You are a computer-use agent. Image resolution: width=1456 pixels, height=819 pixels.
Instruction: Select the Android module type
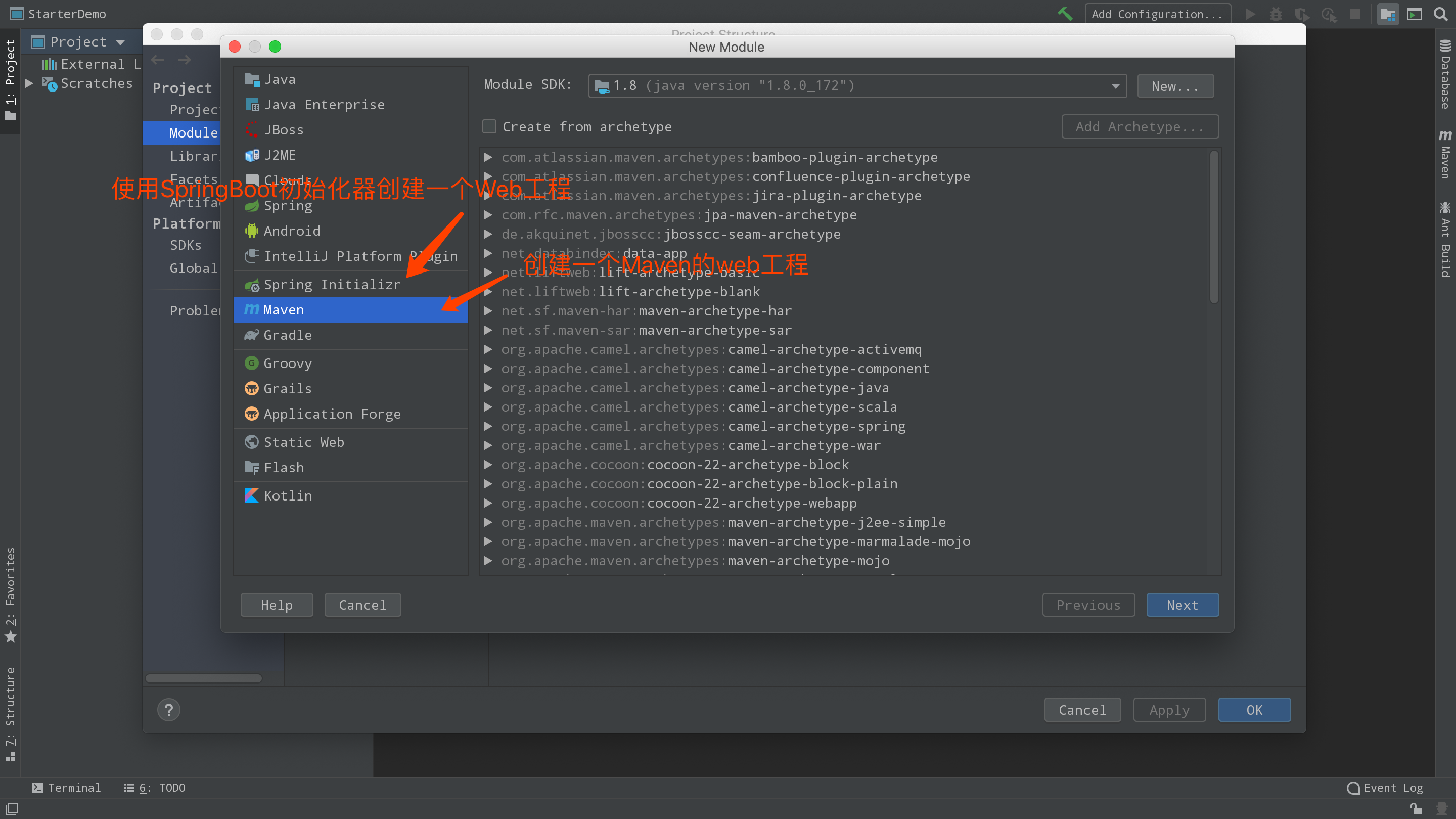[x=292, y=230]
